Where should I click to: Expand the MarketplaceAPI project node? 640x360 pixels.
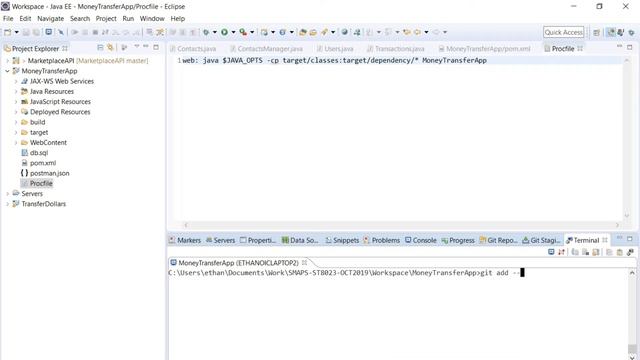[x=7, y=61]
